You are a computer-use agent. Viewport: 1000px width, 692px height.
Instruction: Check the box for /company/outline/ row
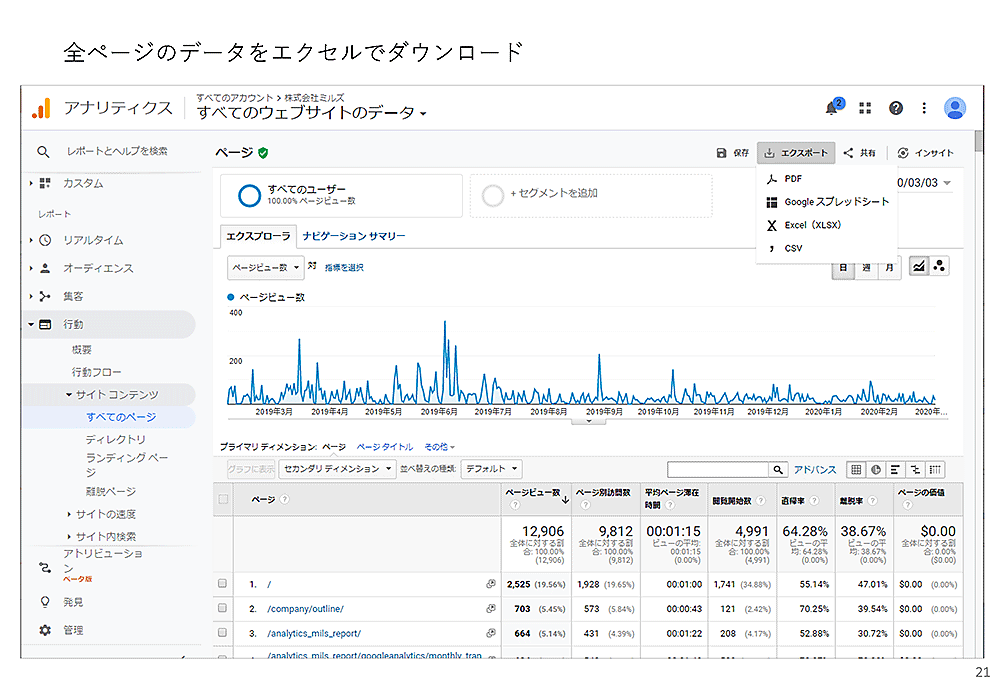coord(223,608)
